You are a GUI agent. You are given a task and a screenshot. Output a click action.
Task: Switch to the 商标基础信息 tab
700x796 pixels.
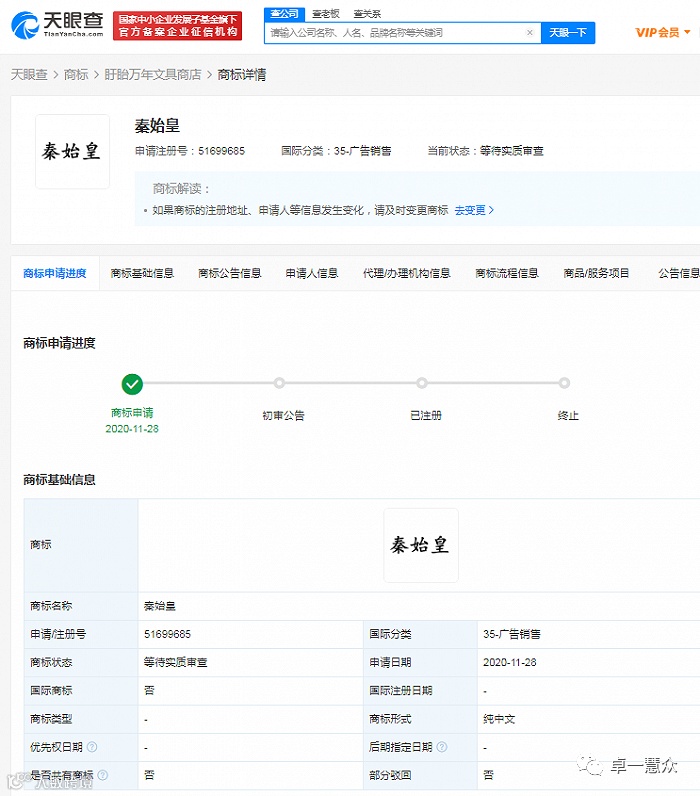point(142,273)
